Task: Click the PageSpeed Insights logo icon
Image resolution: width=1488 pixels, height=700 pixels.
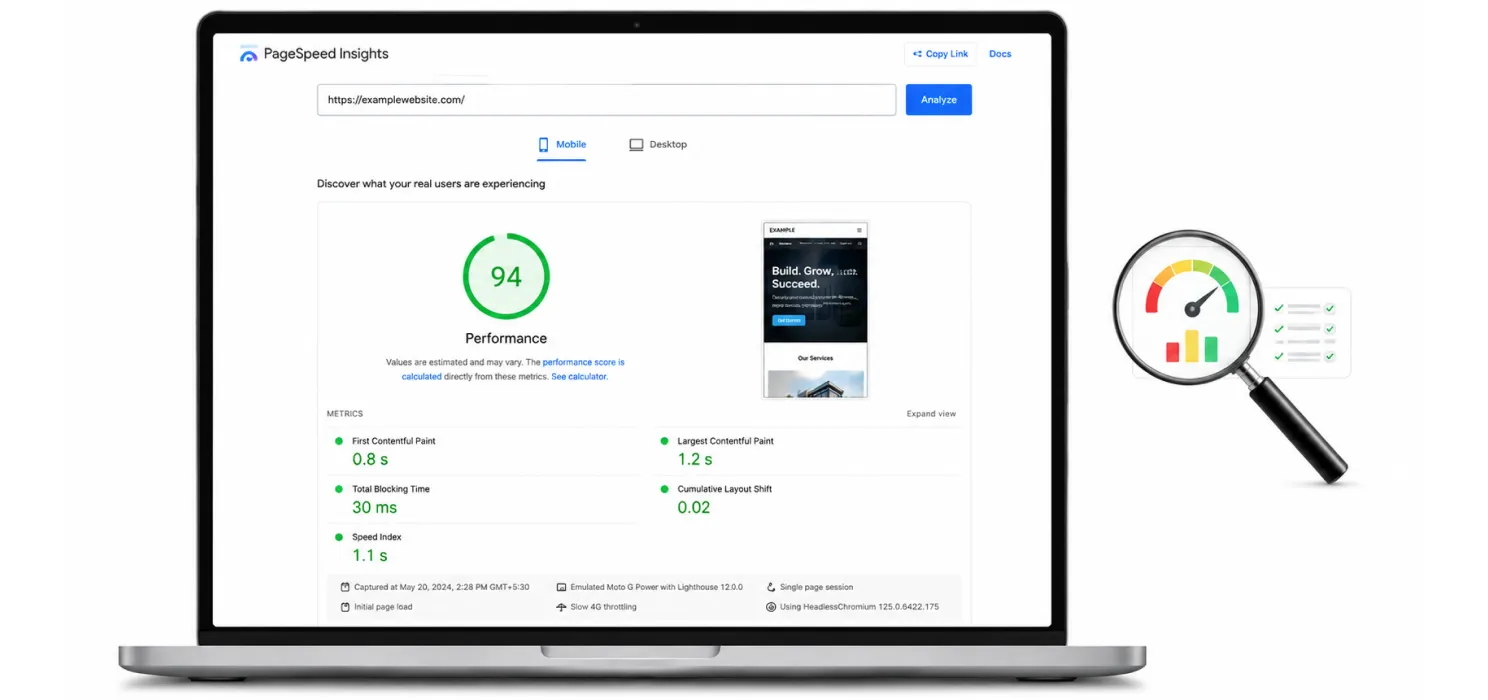Action: 248,55
